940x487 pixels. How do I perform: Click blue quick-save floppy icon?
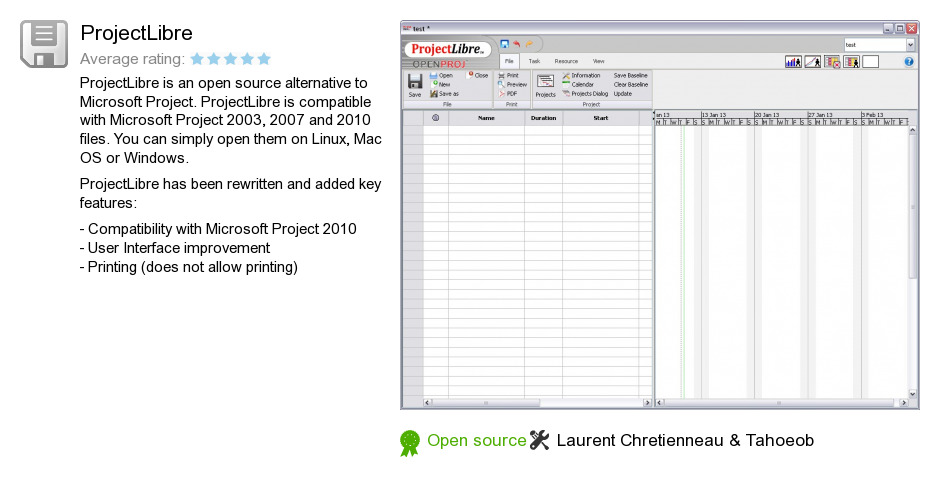point(505,44)
